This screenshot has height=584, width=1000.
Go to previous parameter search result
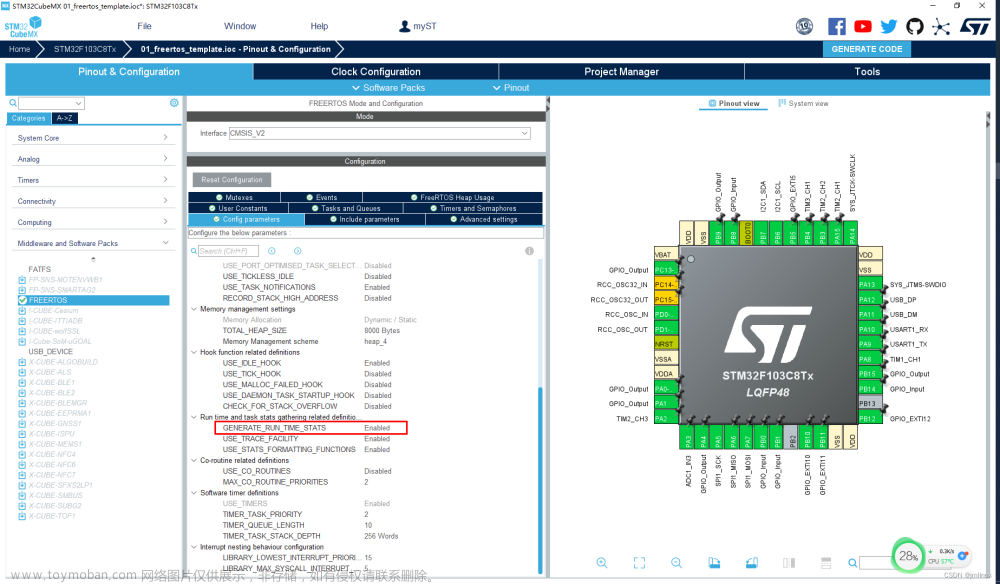[272, 251]
